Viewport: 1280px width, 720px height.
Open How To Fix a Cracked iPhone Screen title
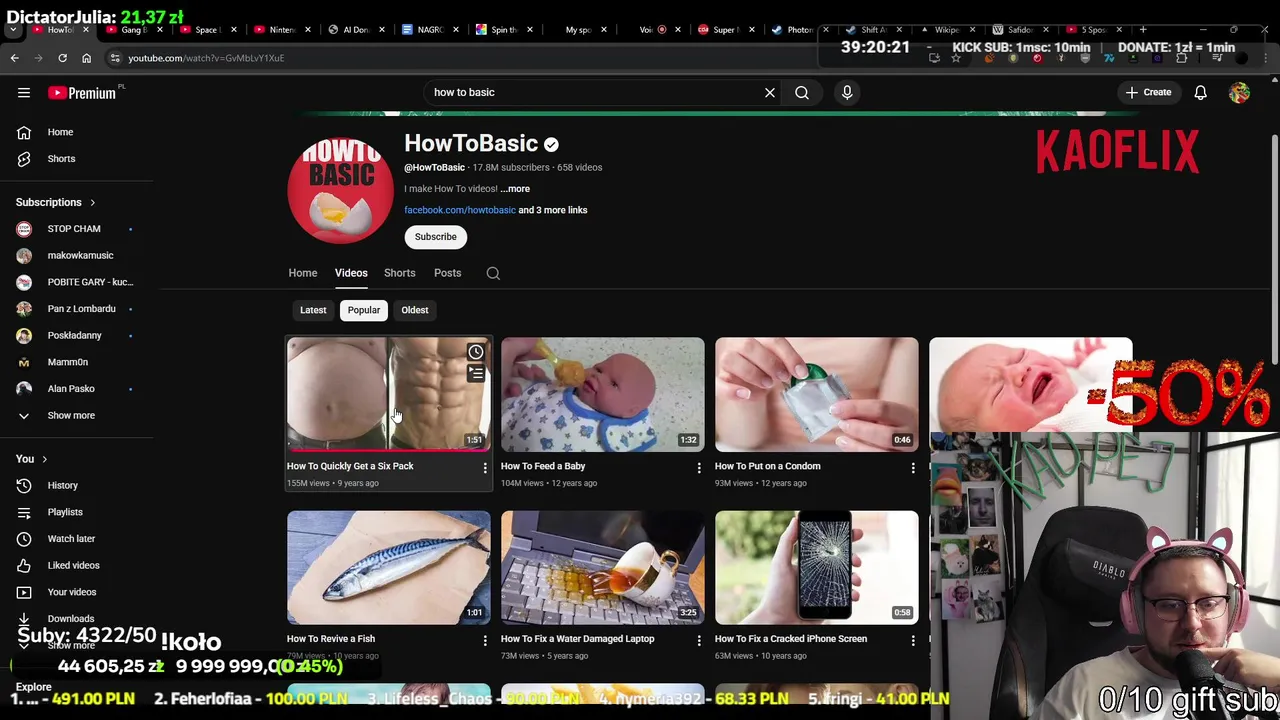click(791, 639)
